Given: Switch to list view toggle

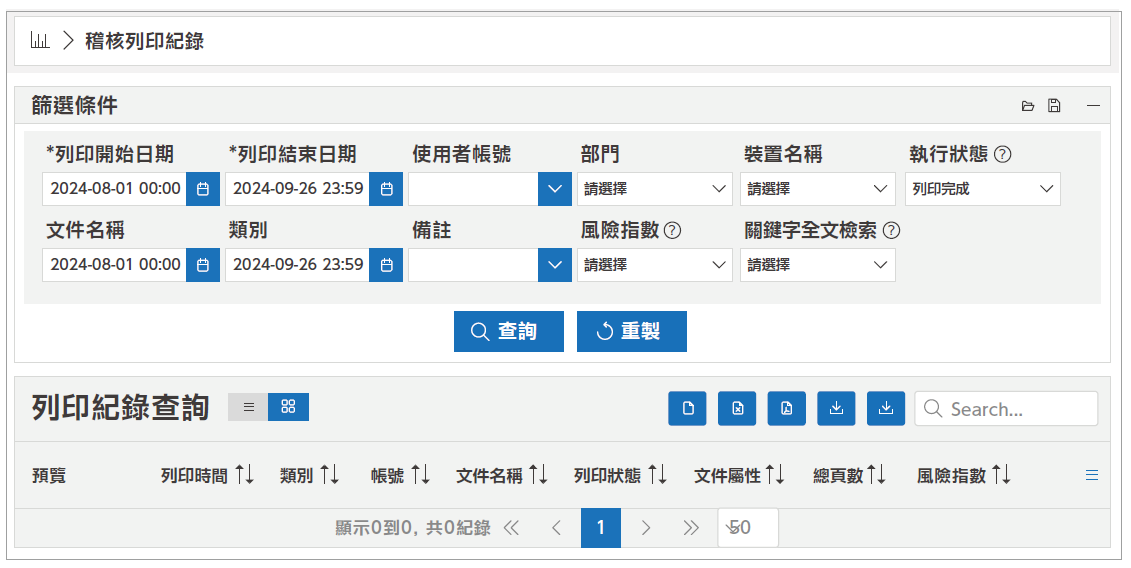Looking at the screenshot, I should pos(248,407).
